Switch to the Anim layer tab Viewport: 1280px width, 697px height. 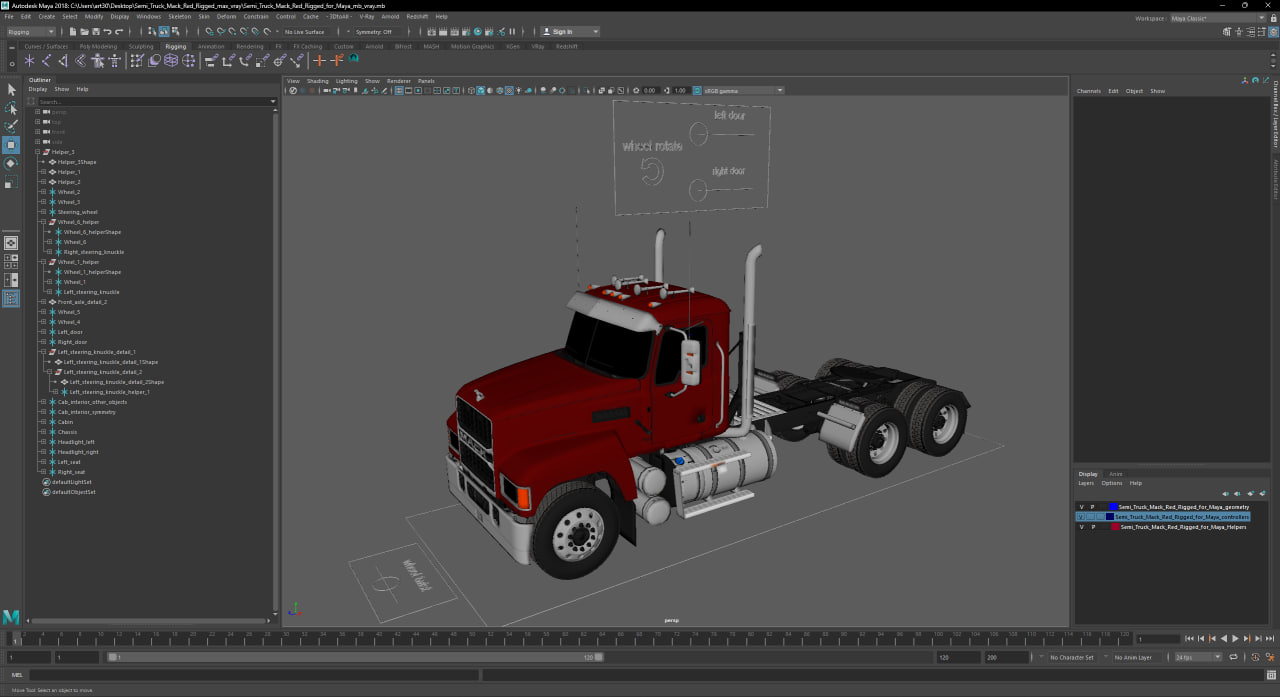(x=1115, y=474)
